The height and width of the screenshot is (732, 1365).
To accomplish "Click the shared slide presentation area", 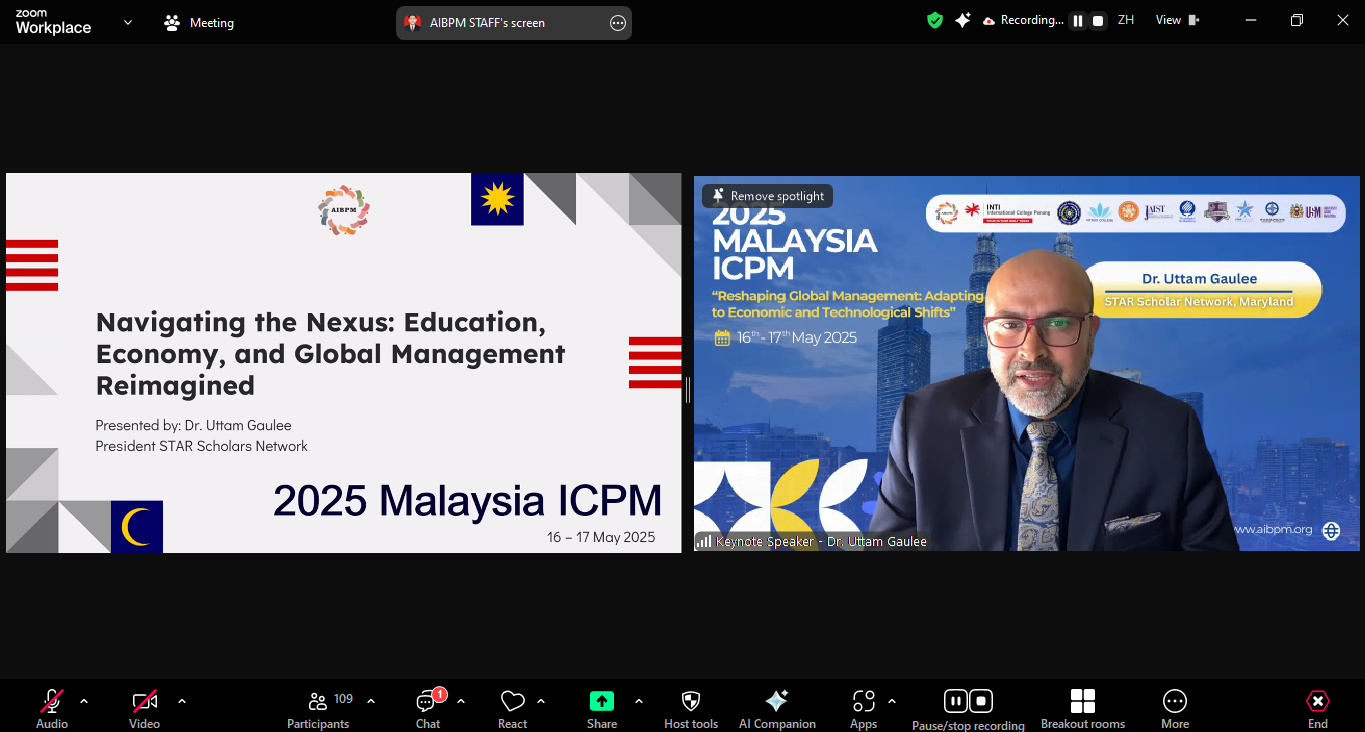I will (344, 363).
